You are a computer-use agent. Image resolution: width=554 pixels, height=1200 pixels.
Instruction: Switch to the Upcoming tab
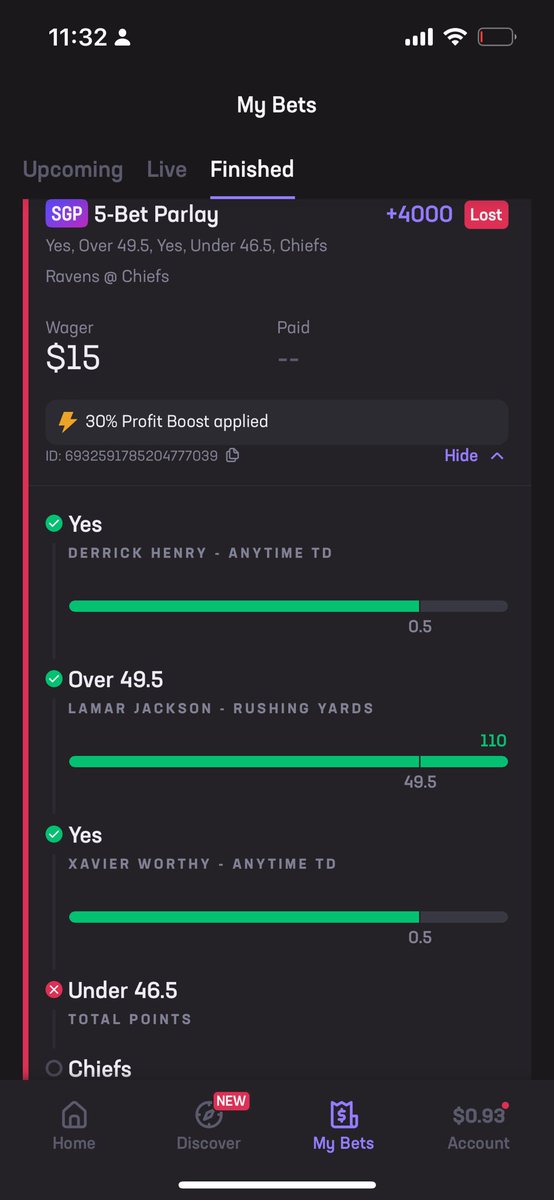click(73, 169)
